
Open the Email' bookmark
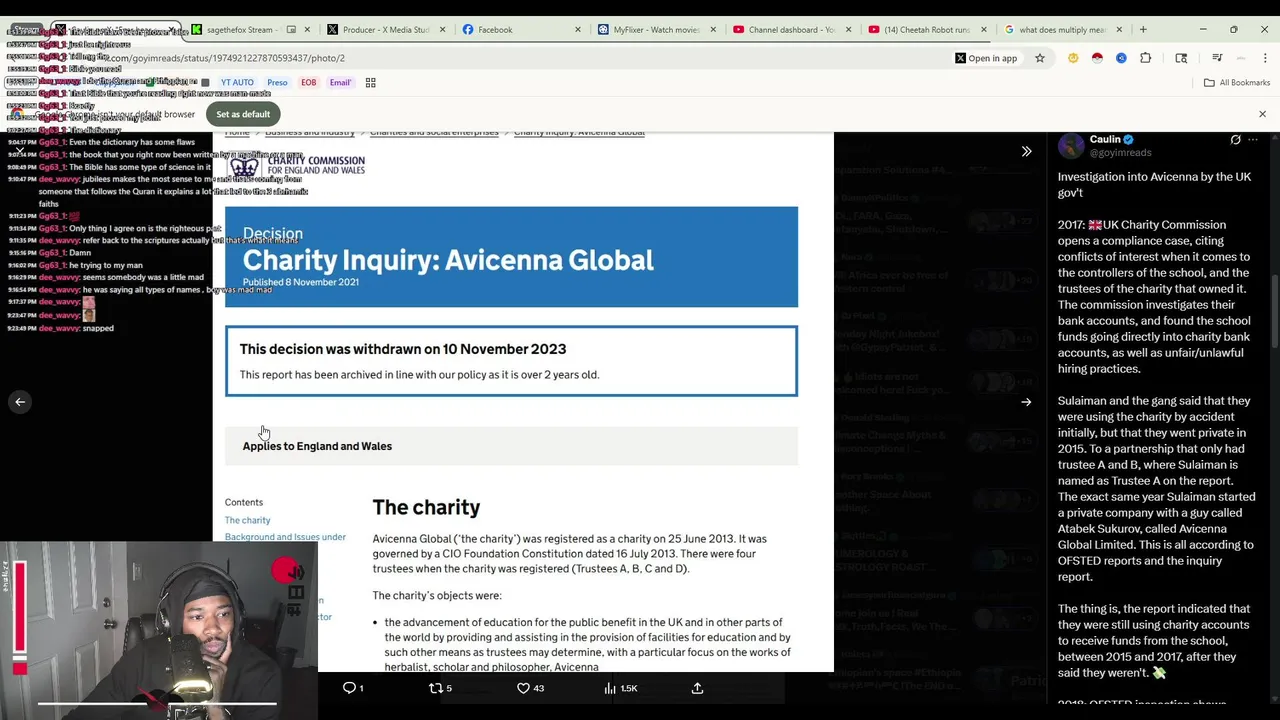[340, 82]
